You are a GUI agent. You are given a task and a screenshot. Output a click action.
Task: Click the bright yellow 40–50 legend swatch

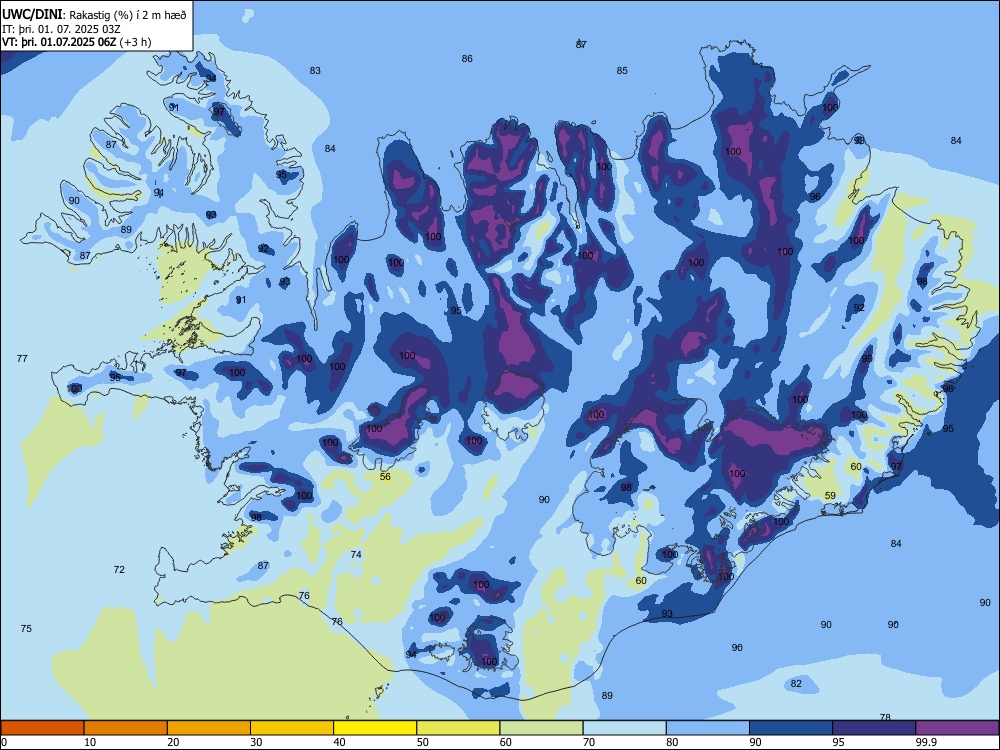coord(375,728)
